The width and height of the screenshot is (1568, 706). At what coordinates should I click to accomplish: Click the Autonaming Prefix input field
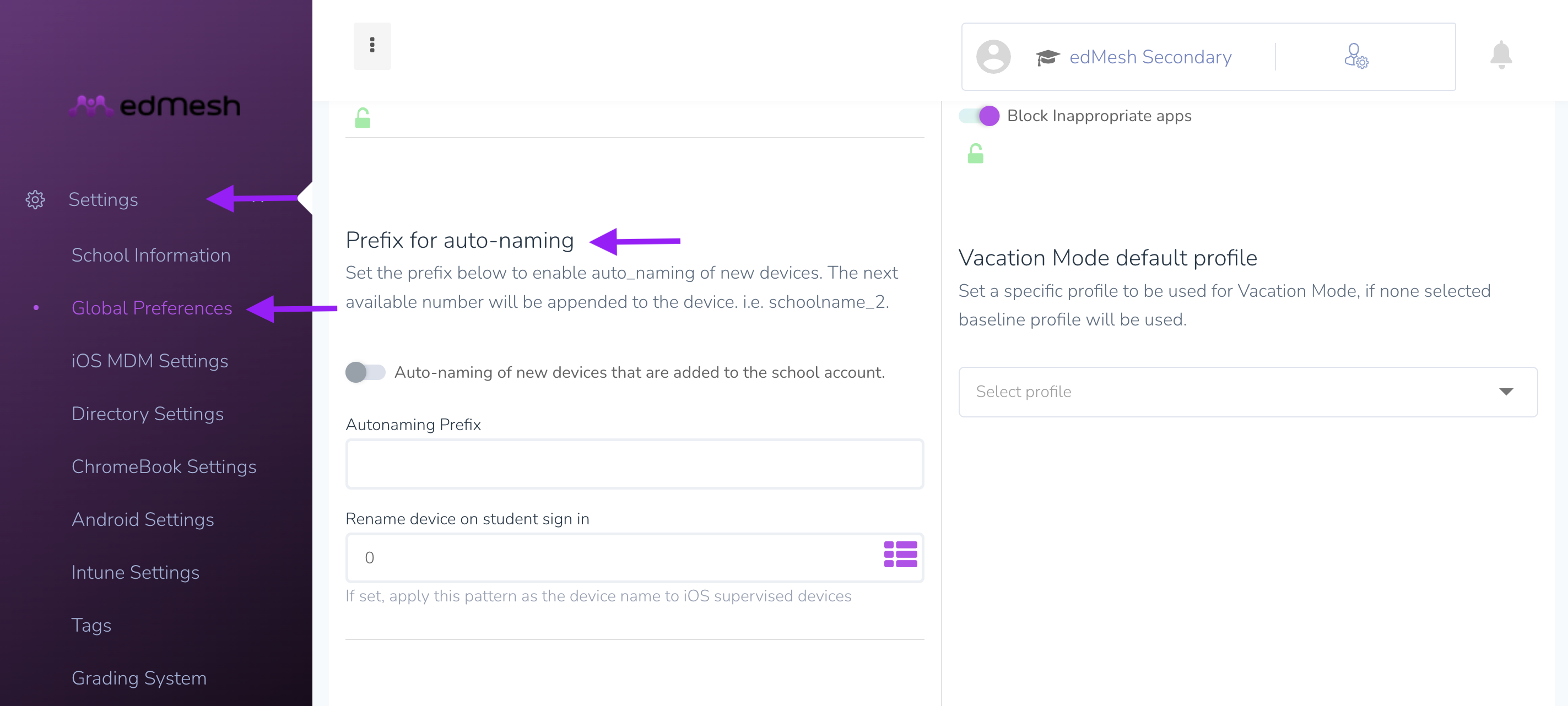click(634, 464)
